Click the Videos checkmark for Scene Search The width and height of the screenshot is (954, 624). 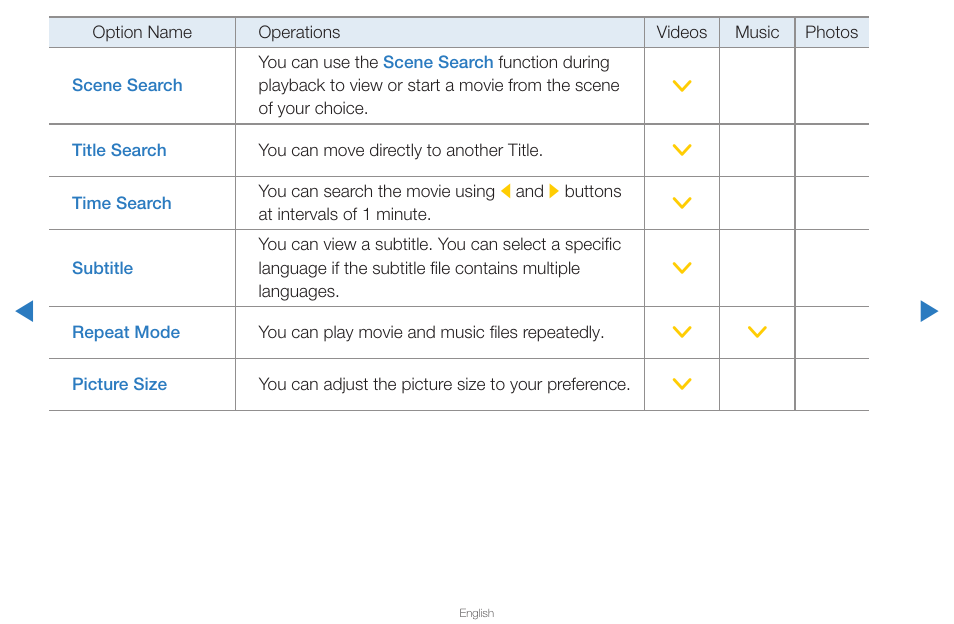point(682,86)
